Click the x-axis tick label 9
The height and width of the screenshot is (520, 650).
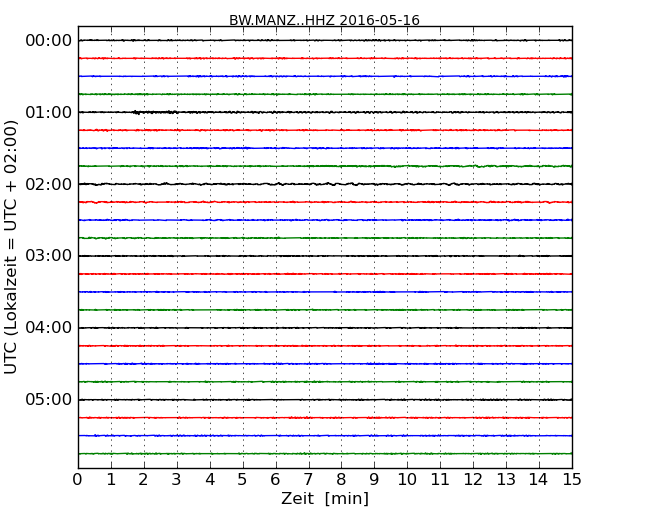(374, 480)
